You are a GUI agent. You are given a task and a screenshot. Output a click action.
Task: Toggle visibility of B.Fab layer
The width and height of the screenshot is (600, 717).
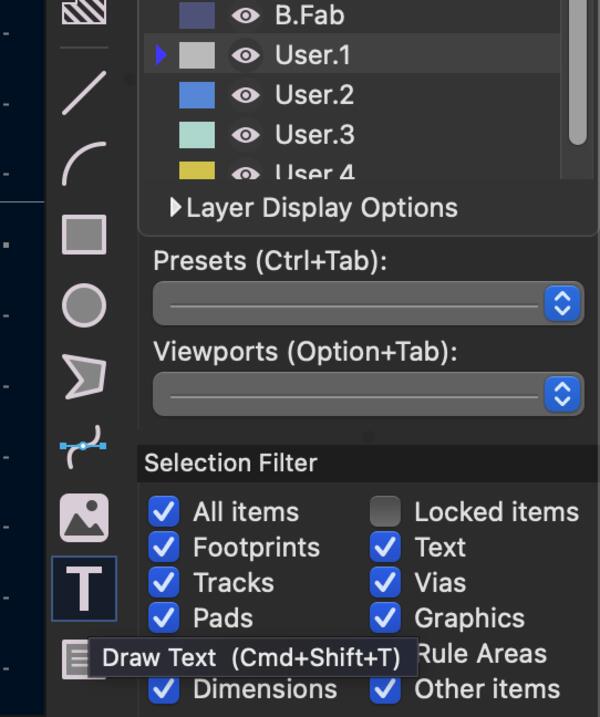[245, 15]
